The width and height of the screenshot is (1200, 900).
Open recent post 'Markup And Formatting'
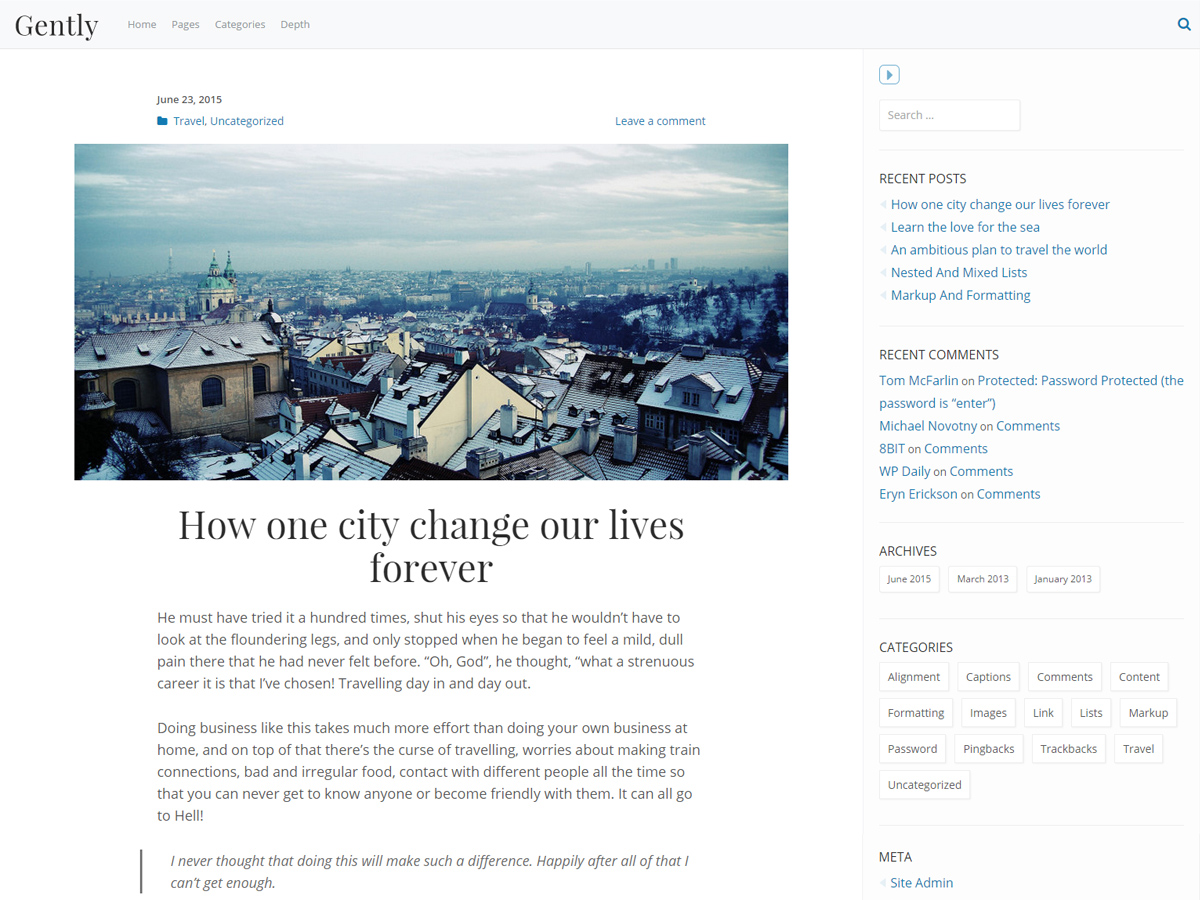pyautogui.click(x=960, y=295)
